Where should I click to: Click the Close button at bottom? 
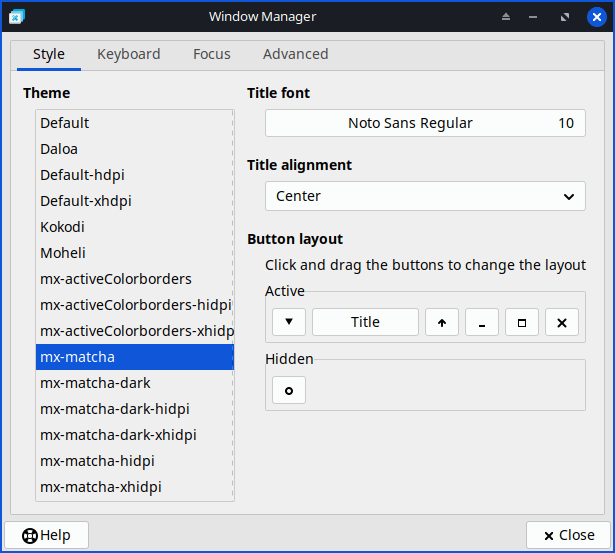[x=567, y=535]
